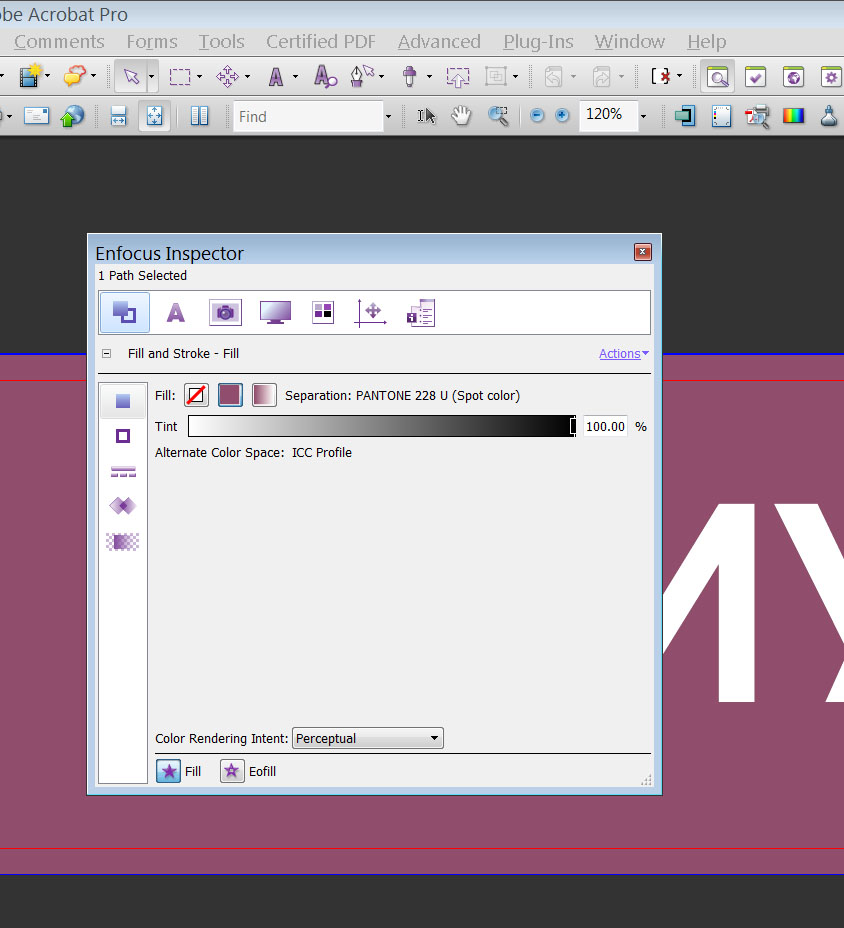Toggle the Eofill star button

click(232, 771)
